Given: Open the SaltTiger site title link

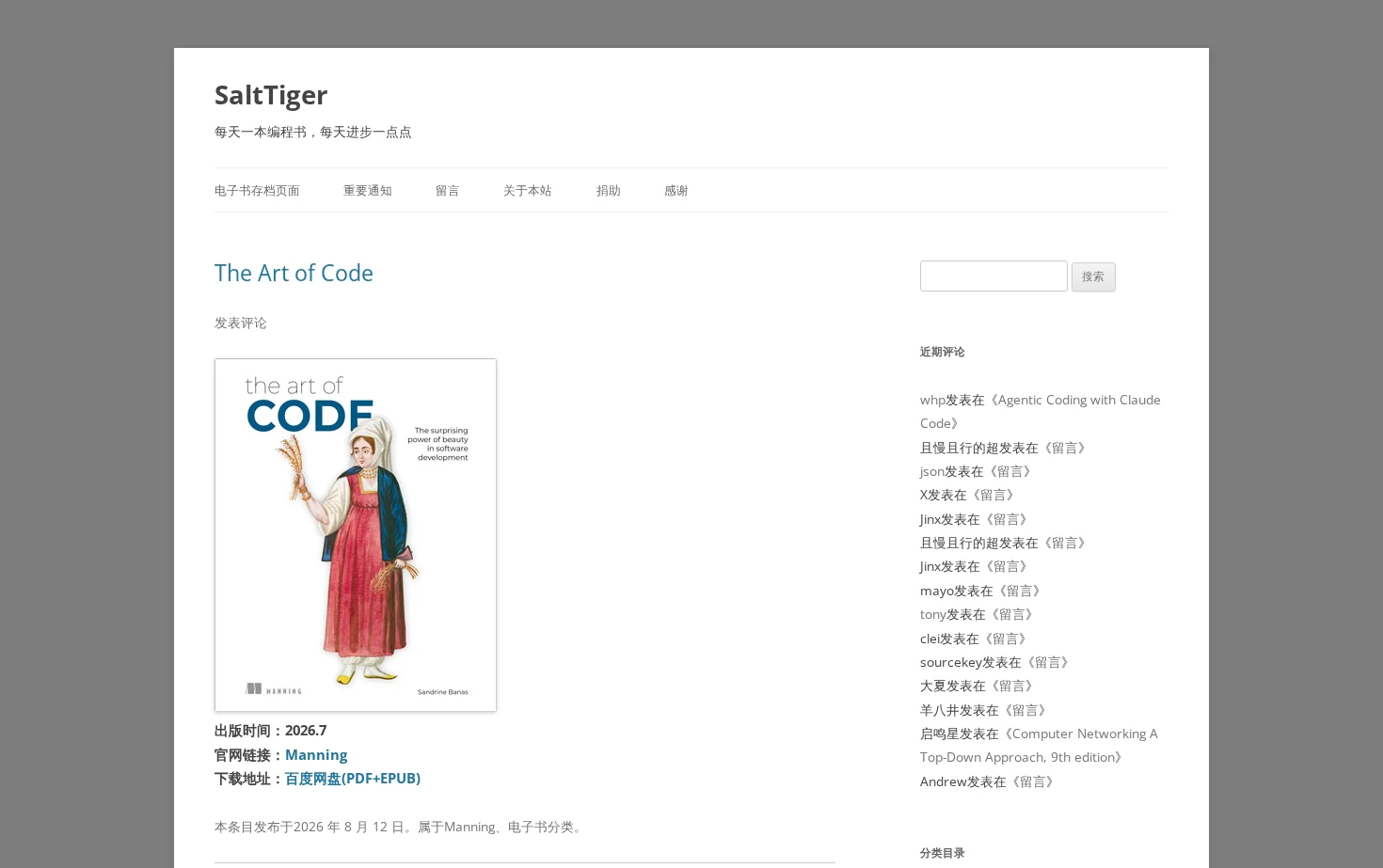Looking at the screenshot, I should pyautogui.click(x=271, y=95).
